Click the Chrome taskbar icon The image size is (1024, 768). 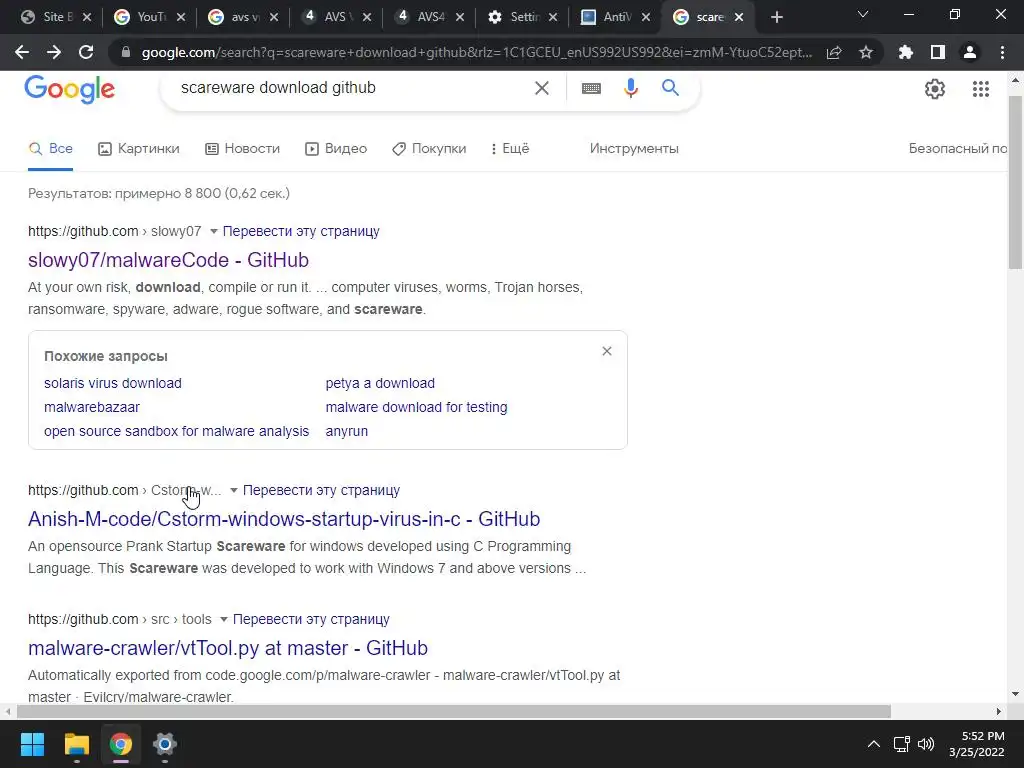click(121, 744)
